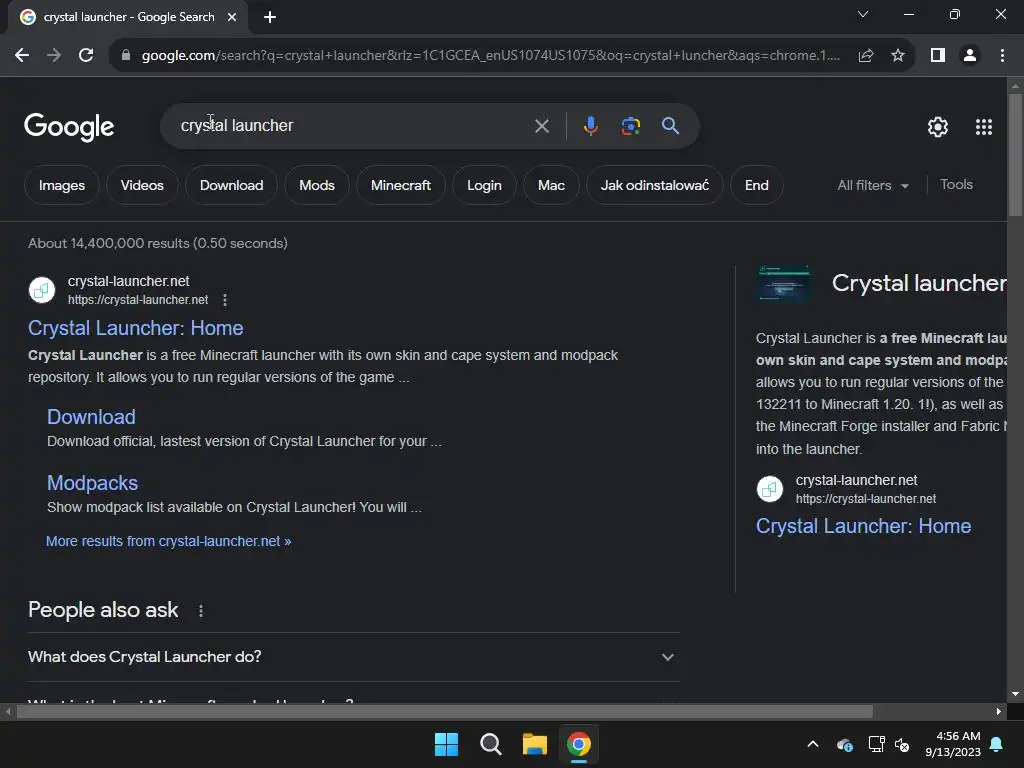The image size is (1024, 768).
Task: Open the Windows Start menu
Action: tap(447, 744)
